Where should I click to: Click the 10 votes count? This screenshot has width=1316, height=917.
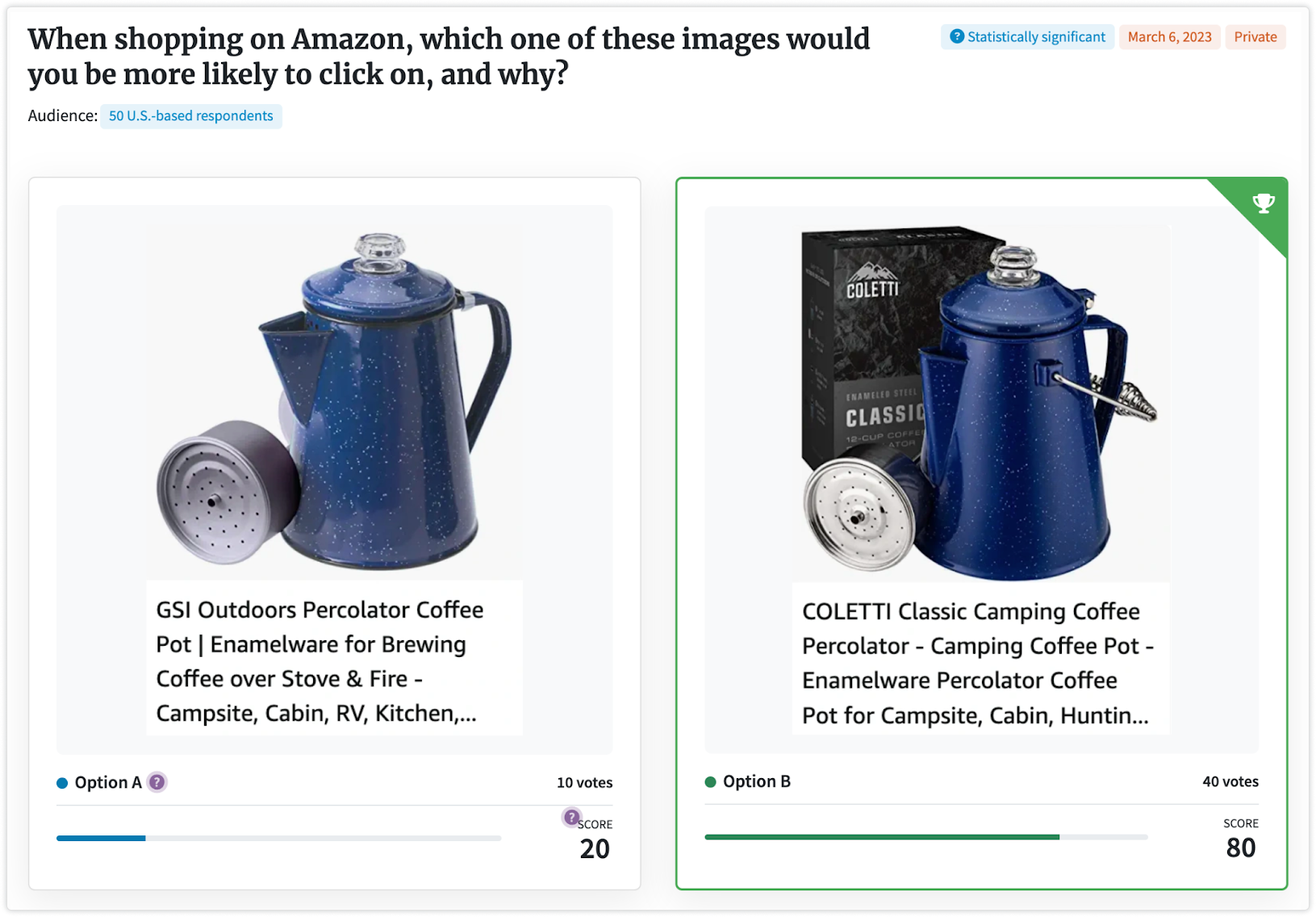click(584, 782)
